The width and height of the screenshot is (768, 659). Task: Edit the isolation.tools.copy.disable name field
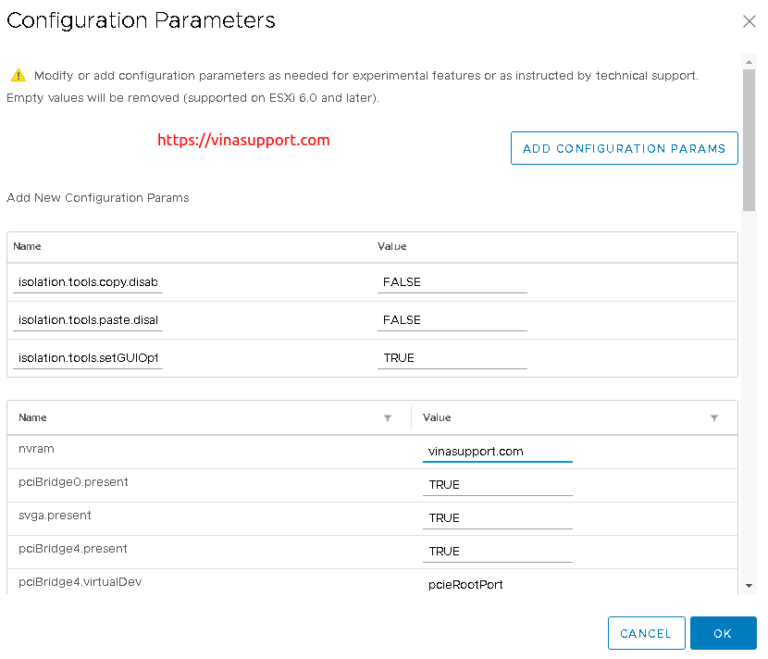point(88,282)
